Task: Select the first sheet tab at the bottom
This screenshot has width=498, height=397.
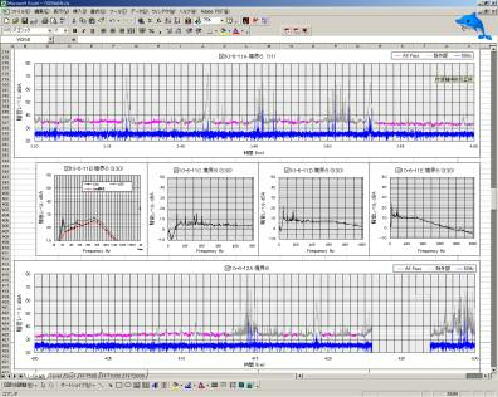Action: coord(36,376)
